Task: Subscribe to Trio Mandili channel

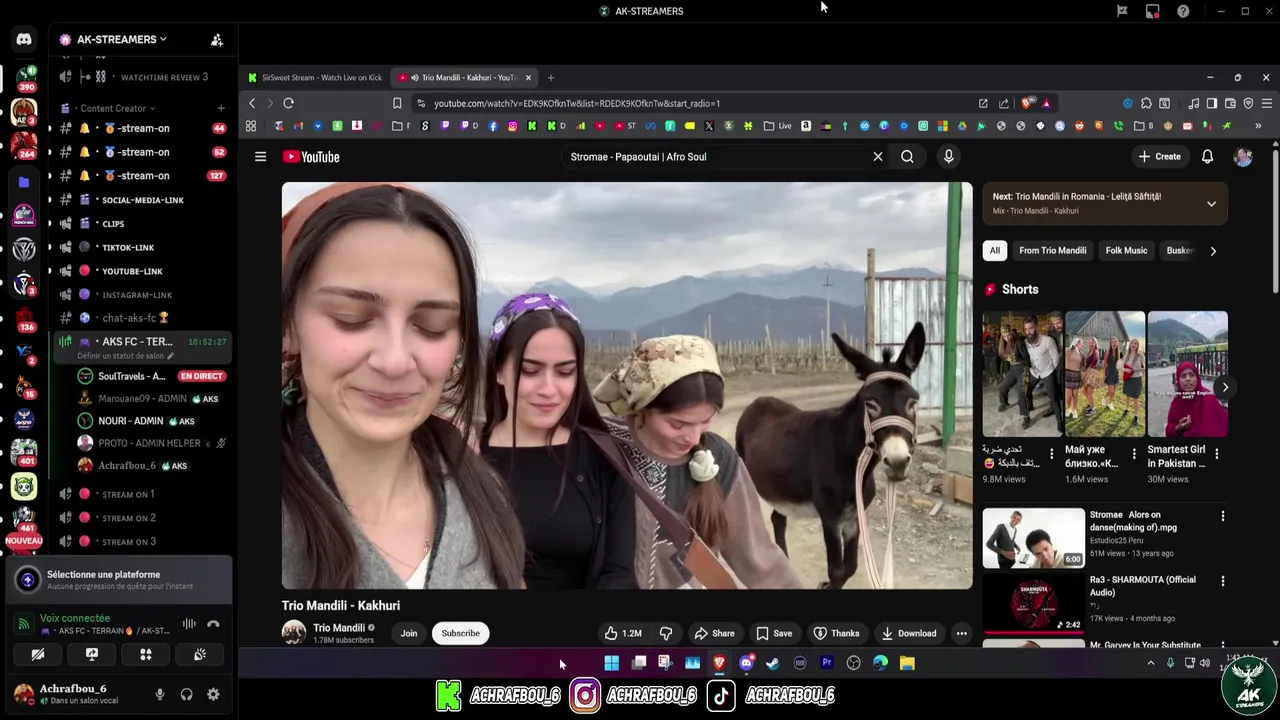Action: pos(461,633)
